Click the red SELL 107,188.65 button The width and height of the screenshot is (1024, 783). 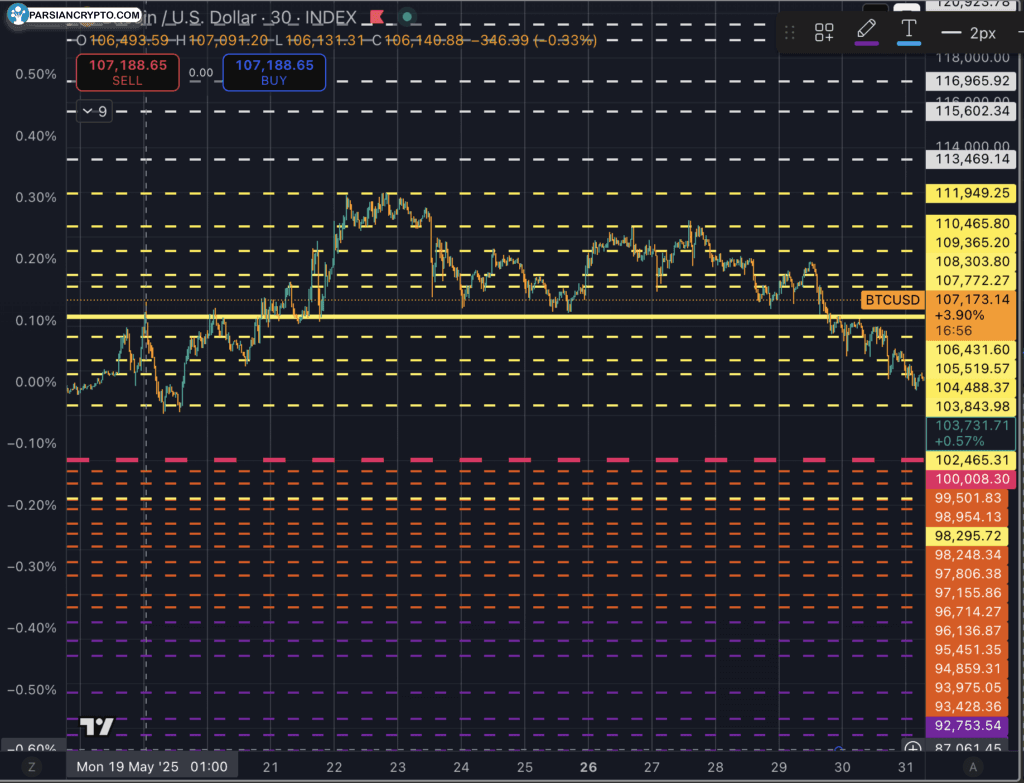coord(127,72)
